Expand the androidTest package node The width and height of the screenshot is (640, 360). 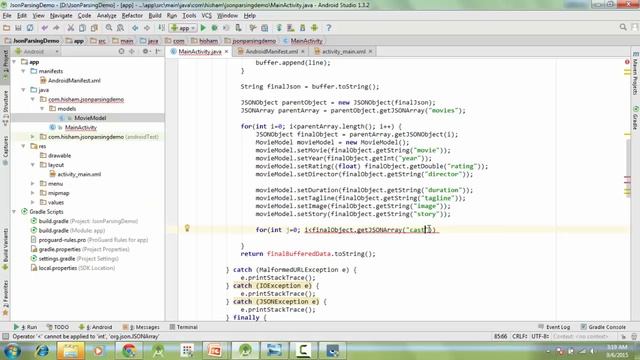click(x=33, y=137)
